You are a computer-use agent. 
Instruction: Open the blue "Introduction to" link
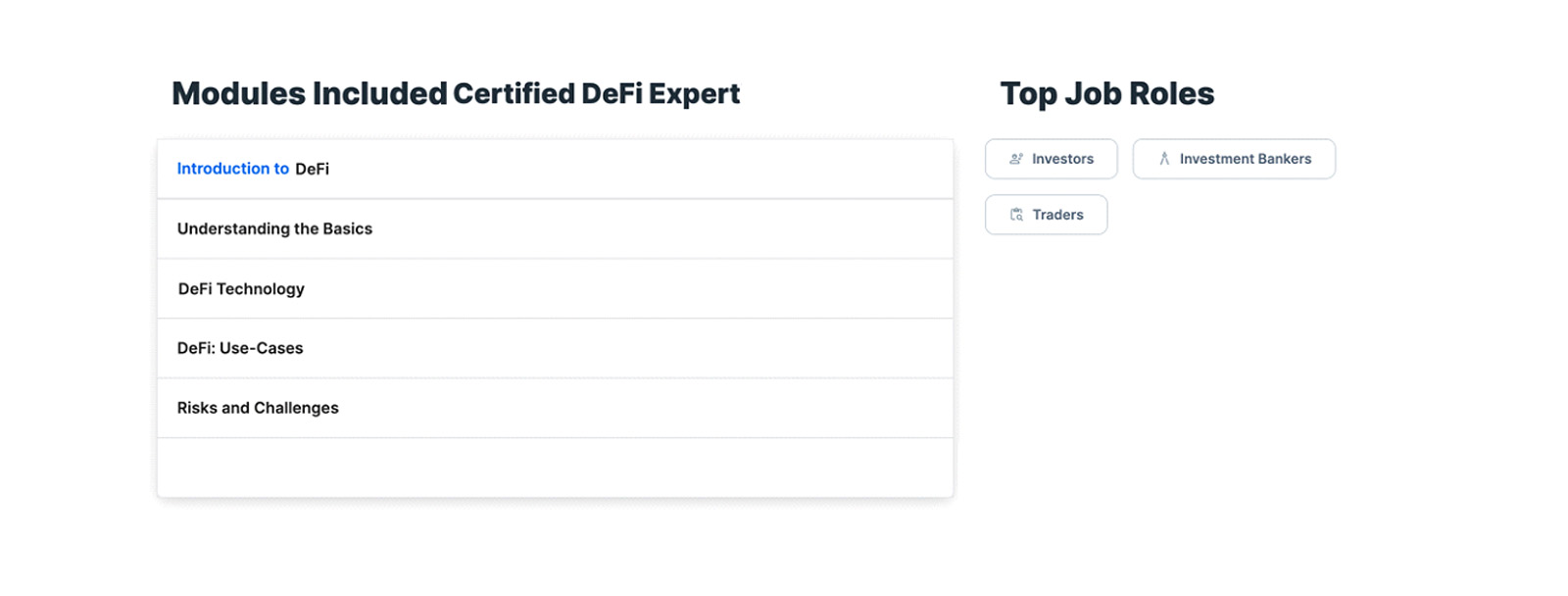[x=232, y=169]
